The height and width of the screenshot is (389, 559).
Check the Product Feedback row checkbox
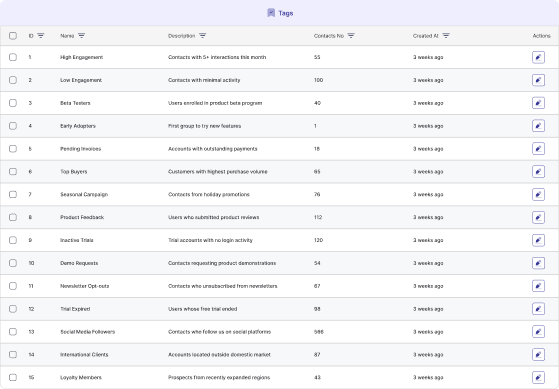pos(13,217)
